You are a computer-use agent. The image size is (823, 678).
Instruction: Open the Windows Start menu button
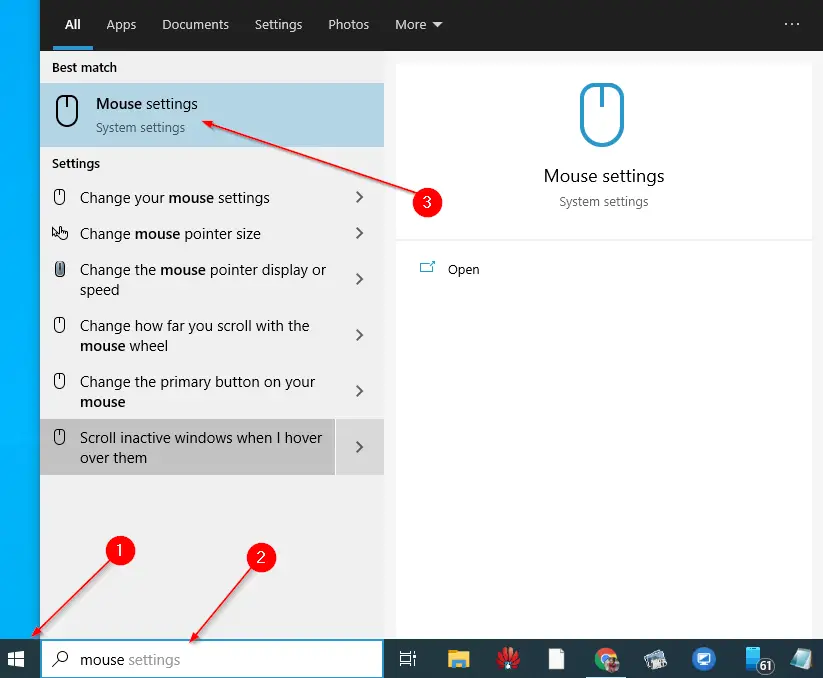pyautogui.click(x=16, y=659)
